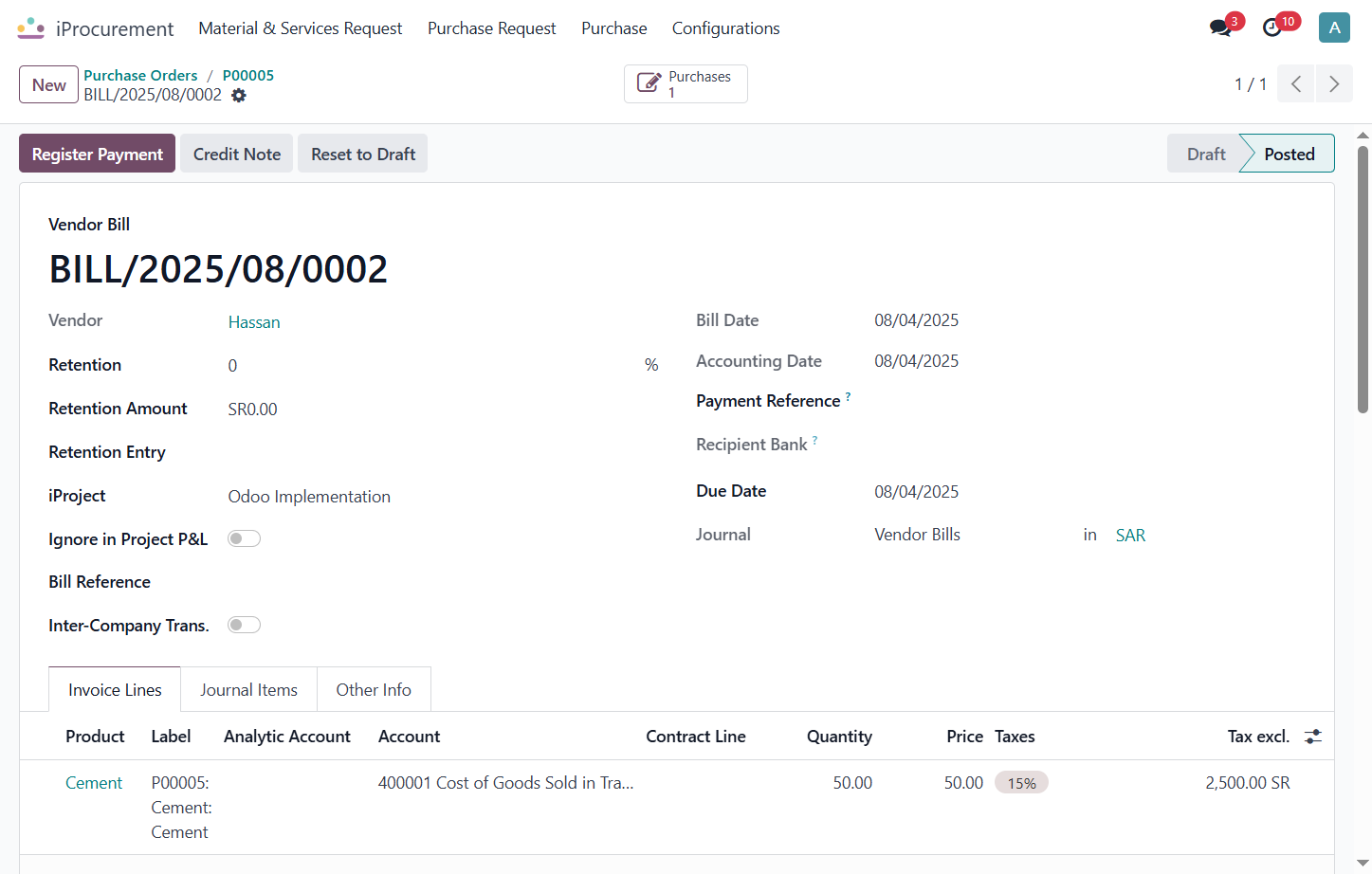The width and height of the screenshot is (1372, 874).
Task: Click the vertical scrollbar thumb
Action: [x=1363, y=280]
